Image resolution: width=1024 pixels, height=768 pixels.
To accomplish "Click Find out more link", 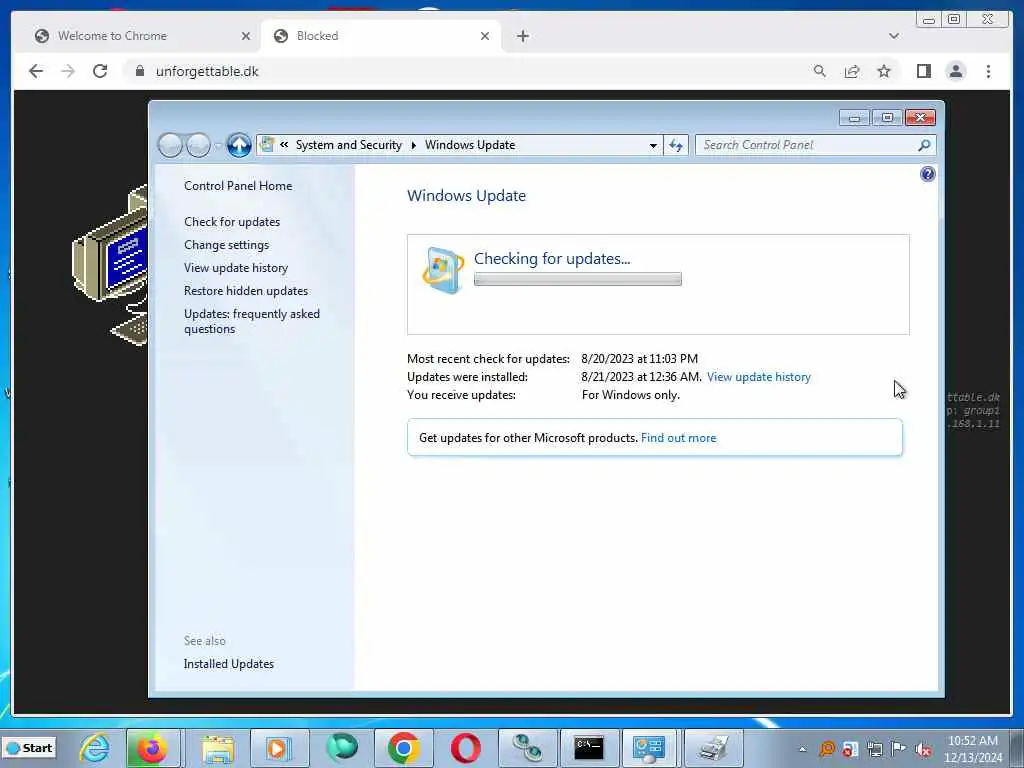I will click(x=679, y=438).
